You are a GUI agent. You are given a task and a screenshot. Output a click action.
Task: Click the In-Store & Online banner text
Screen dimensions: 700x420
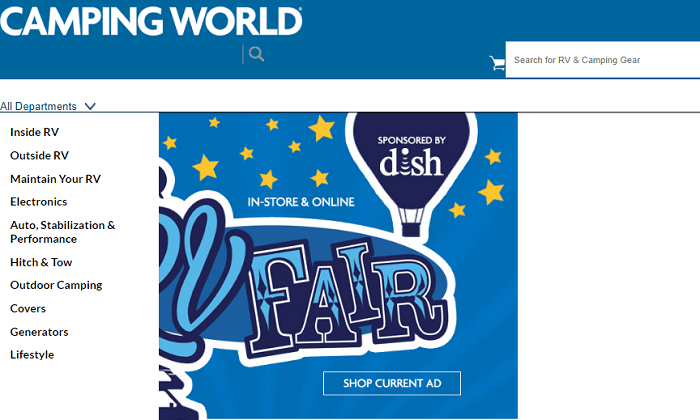pyautogui.click(x=301, y=202)
